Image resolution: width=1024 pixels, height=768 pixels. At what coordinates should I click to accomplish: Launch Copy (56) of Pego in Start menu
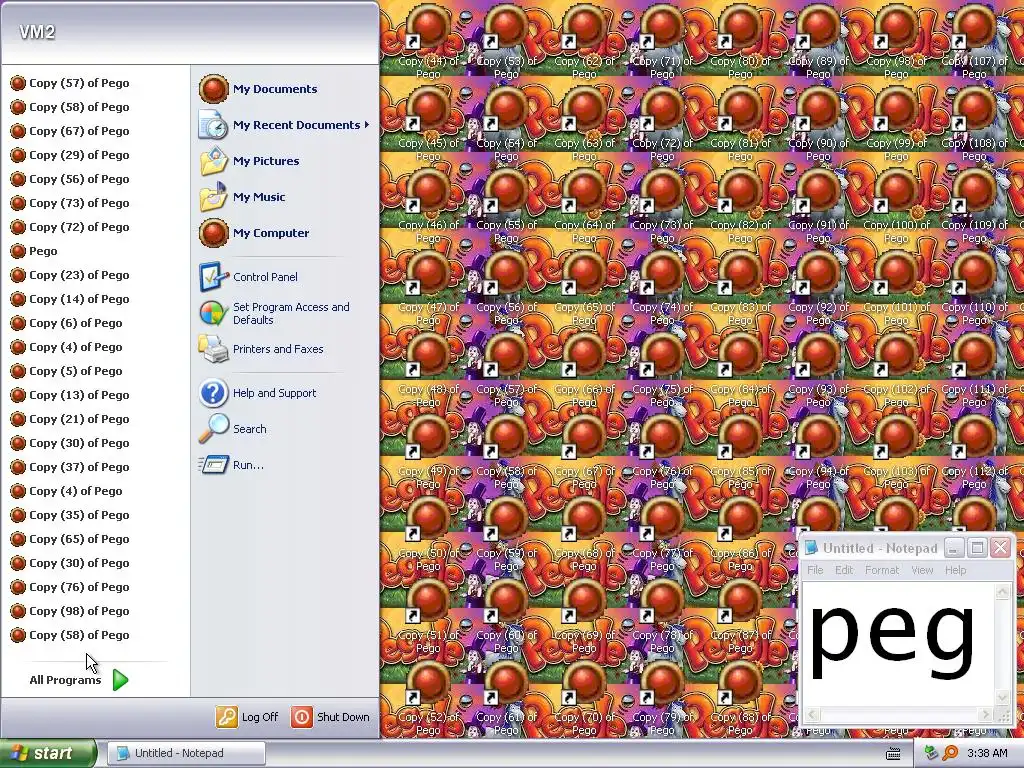(x=70, y=179)
